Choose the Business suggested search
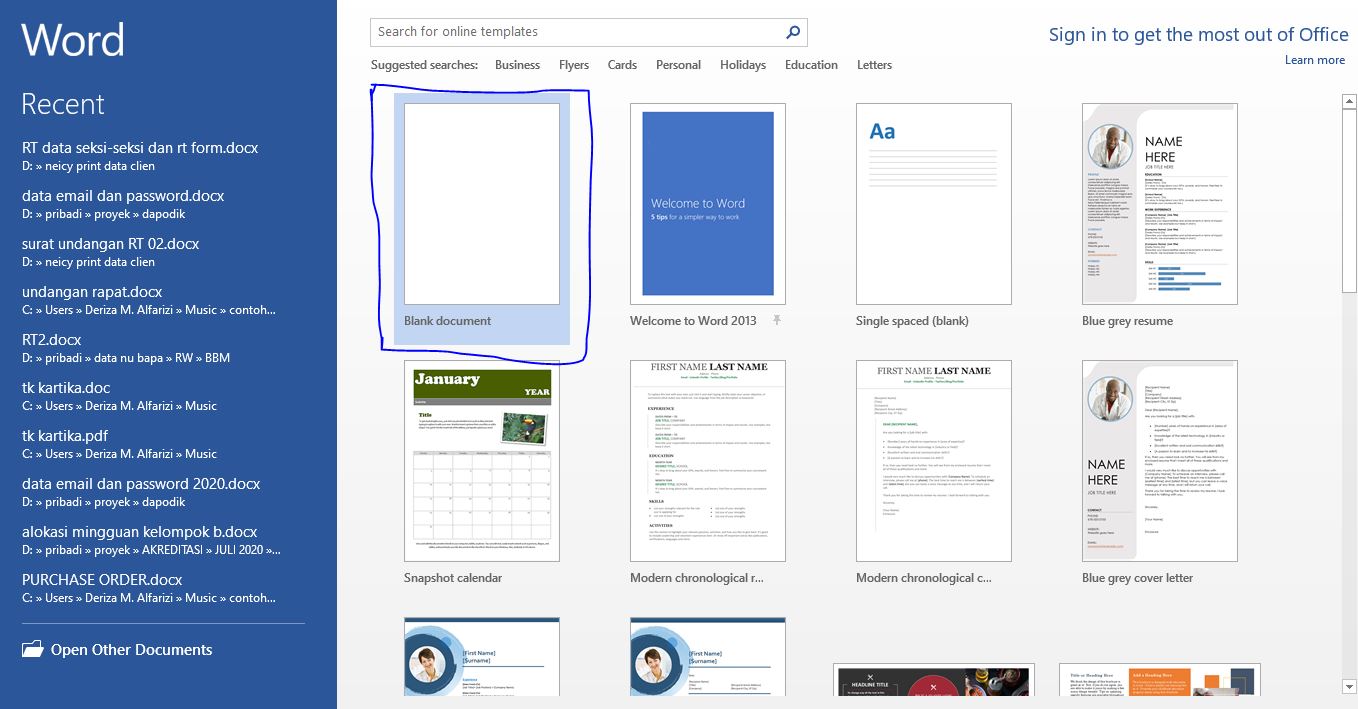 [517, 65]
